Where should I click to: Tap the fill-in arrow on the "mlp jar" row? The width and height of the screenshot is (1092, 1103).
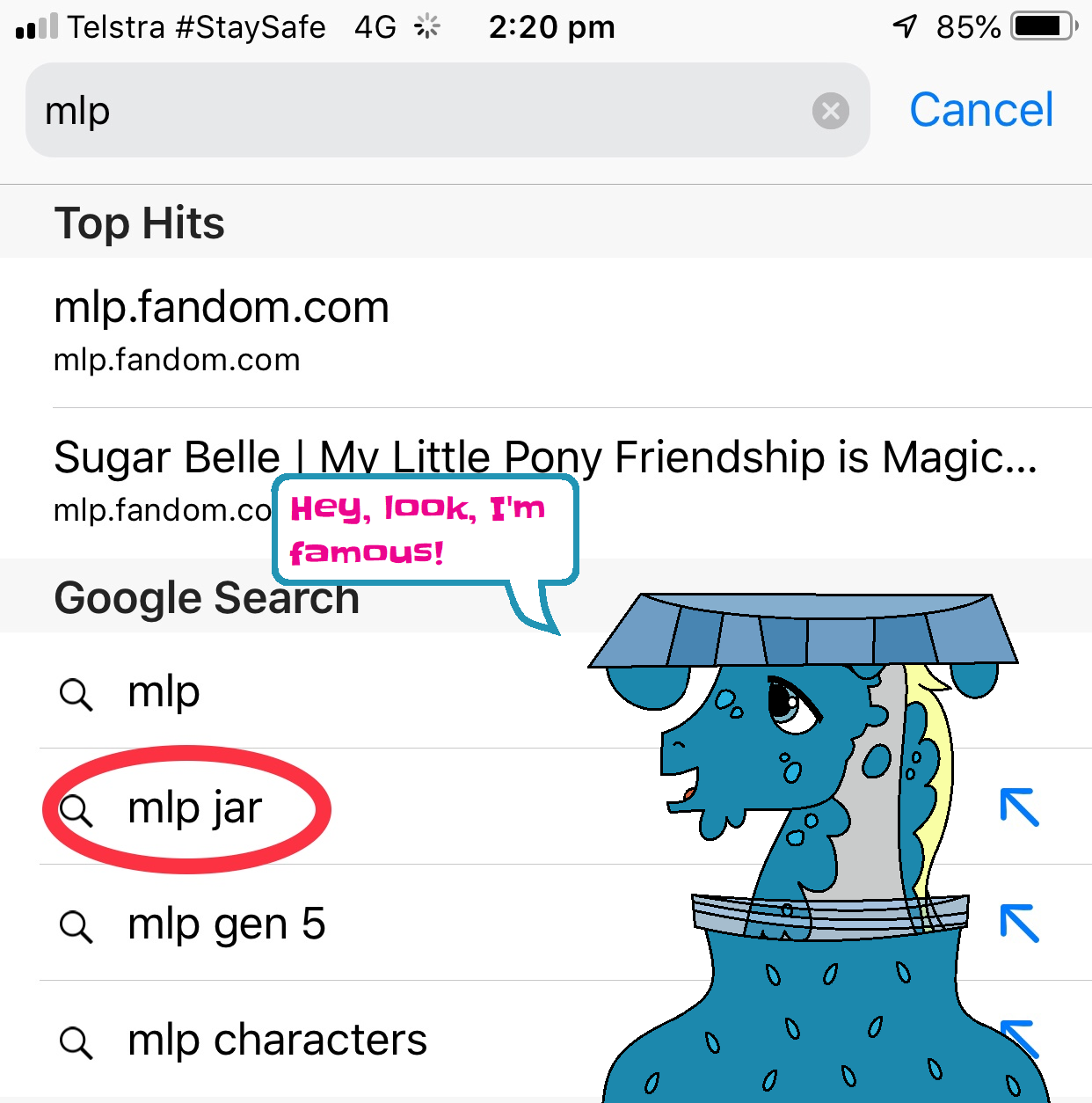1020,807
